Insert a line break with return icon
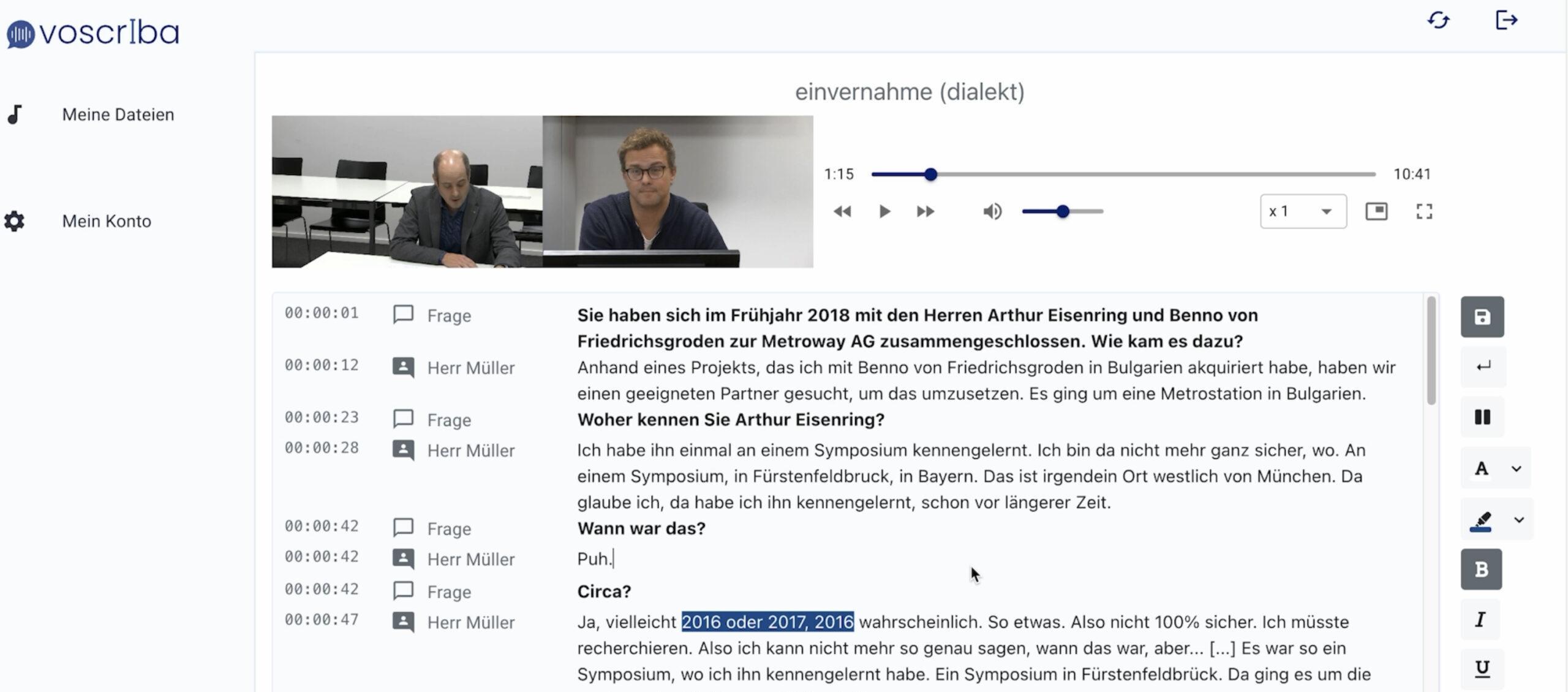This screenshot has width=1568, height=692. [x=1482, y=367]
